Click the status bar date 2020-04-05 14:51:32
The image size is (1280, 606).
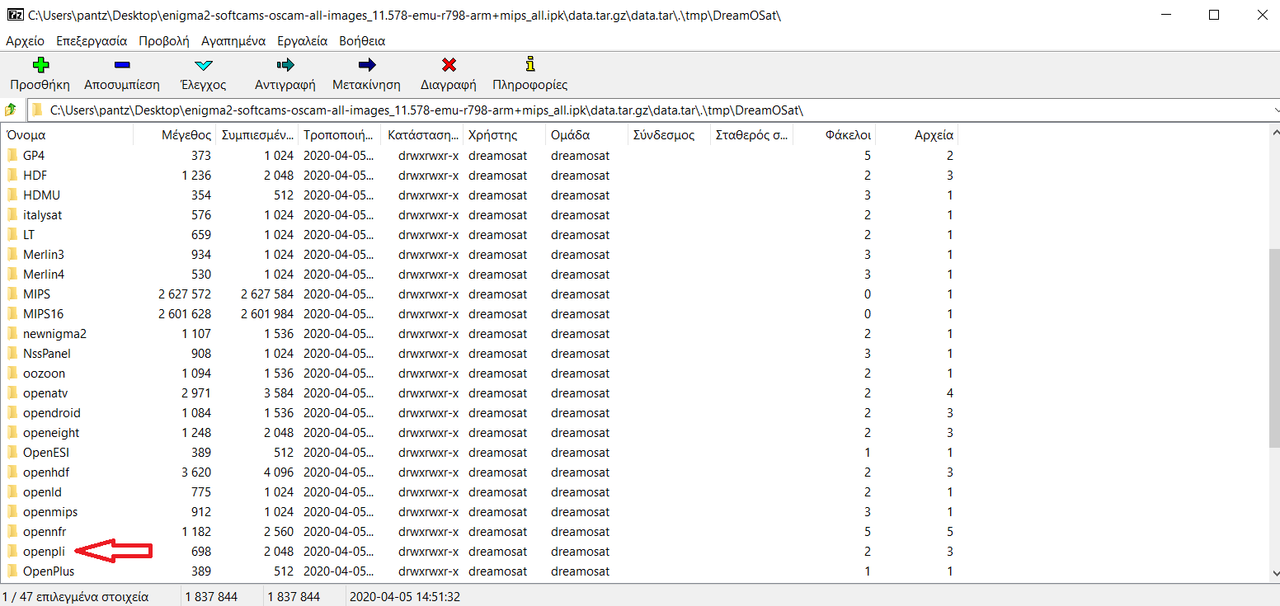click(405, 596)
